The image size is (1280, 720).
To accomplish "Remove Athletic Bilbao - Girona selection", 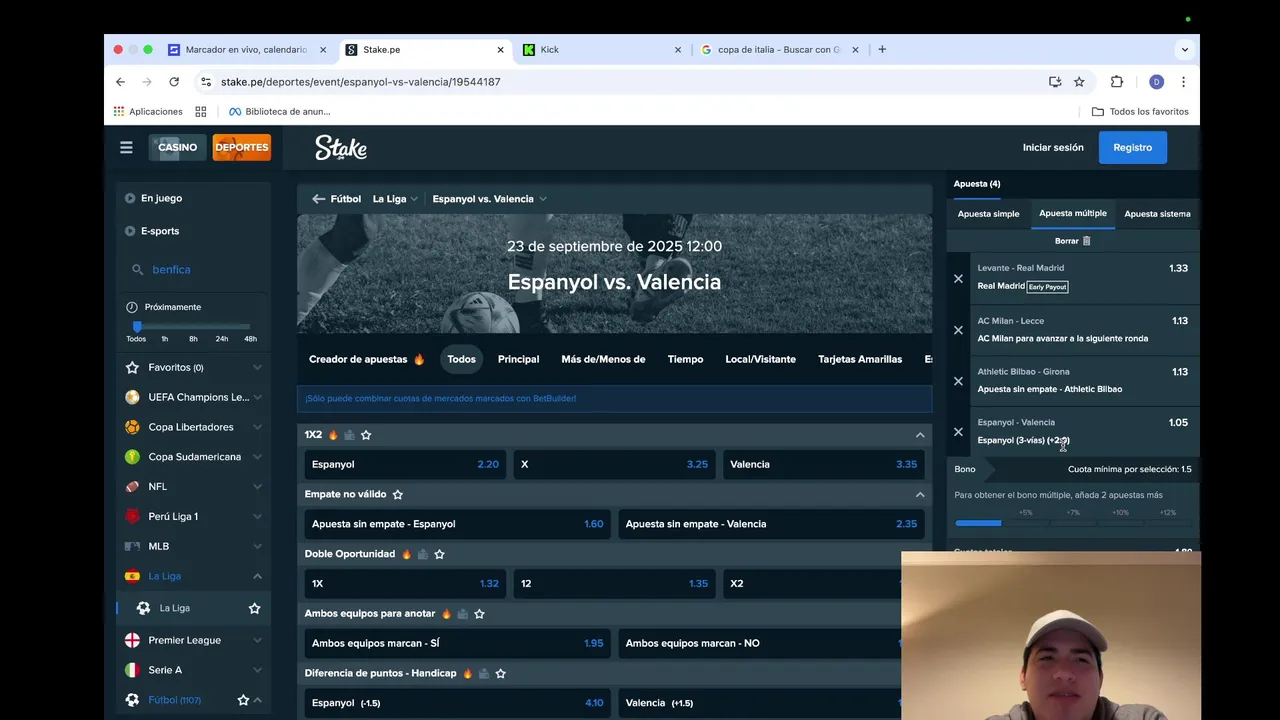I will tap(958, 381).
